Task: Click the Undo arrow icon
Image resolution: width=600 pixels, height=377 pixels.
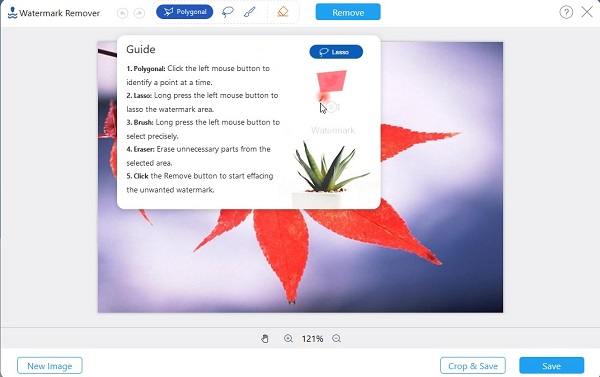Action: [x=122, y=13]
